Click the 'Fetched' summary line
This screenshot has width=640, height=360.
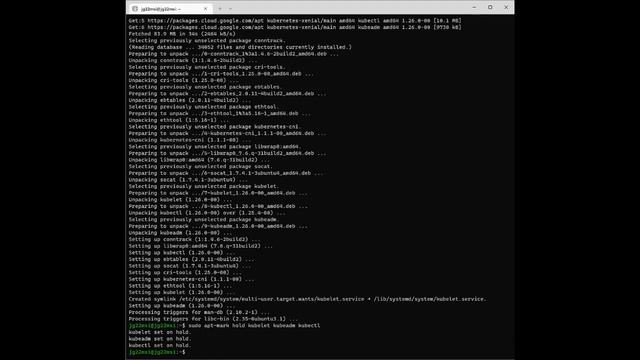(182, 34)
